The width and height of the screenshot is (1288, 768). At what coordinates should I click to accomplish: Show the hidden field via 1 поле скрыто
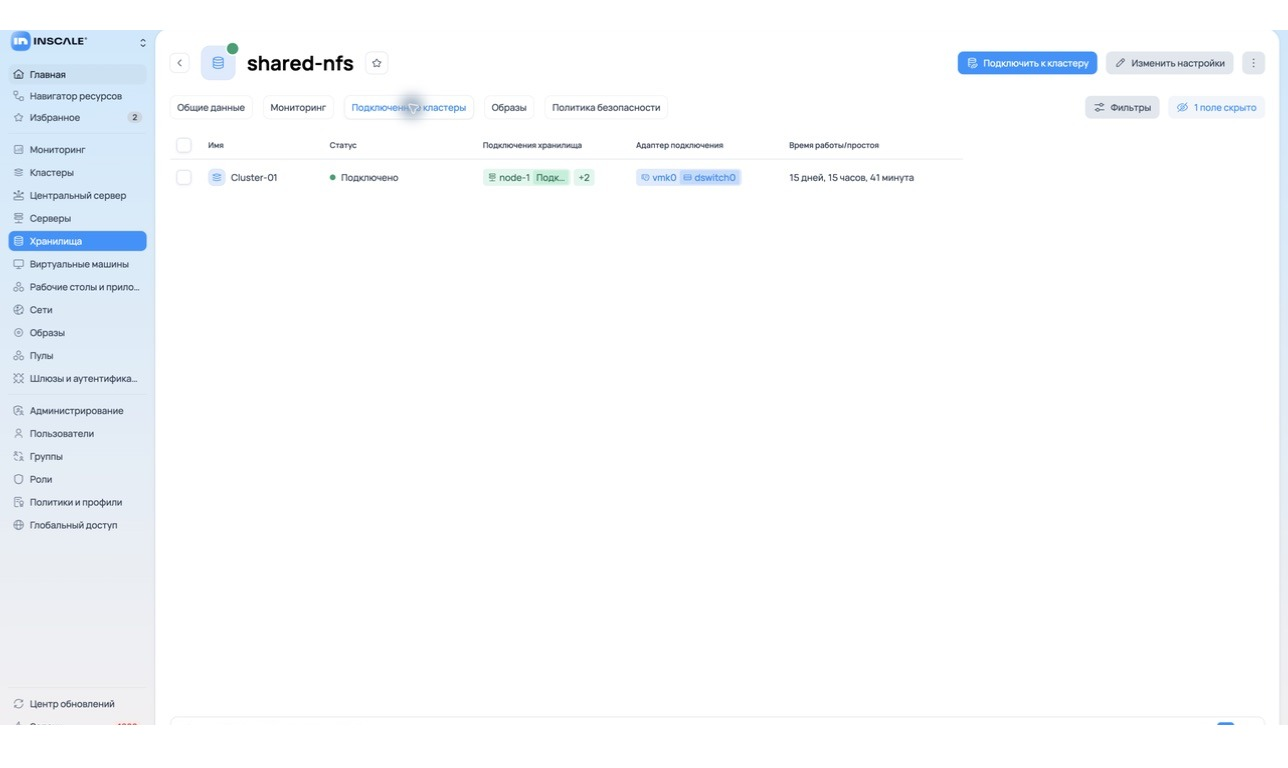tap(1216, 107)
